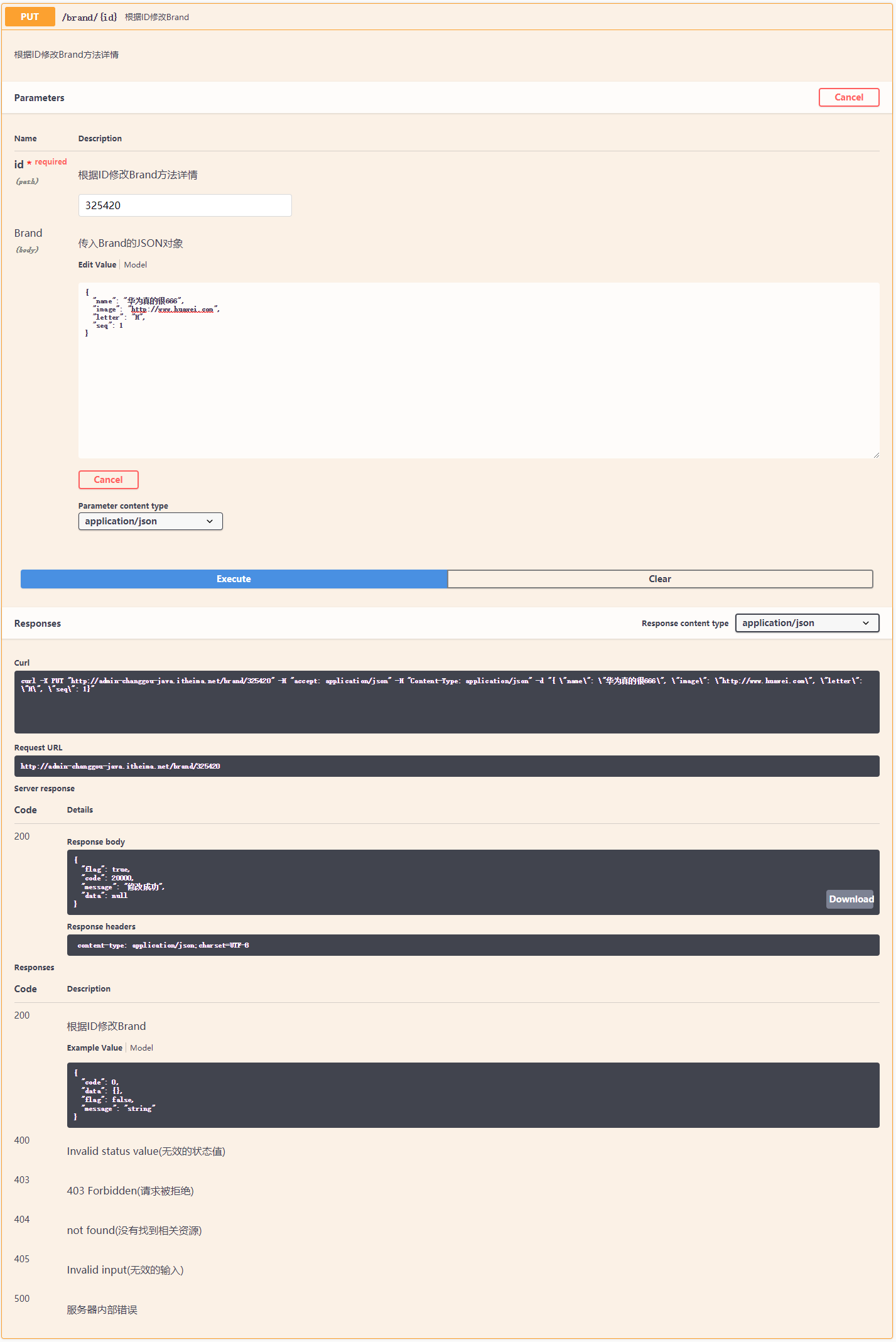Click the response body JSON block
The width and height of the screenshot is (896, 1342).
[473, 882]
